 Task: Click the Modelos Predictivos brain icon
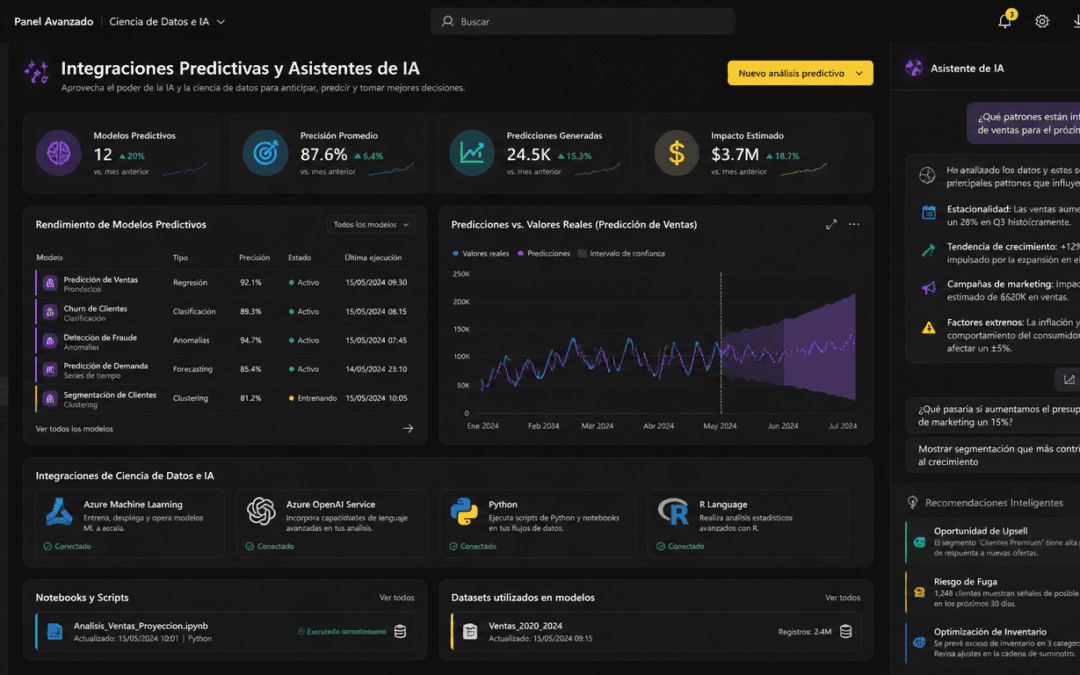click(59, 153)
